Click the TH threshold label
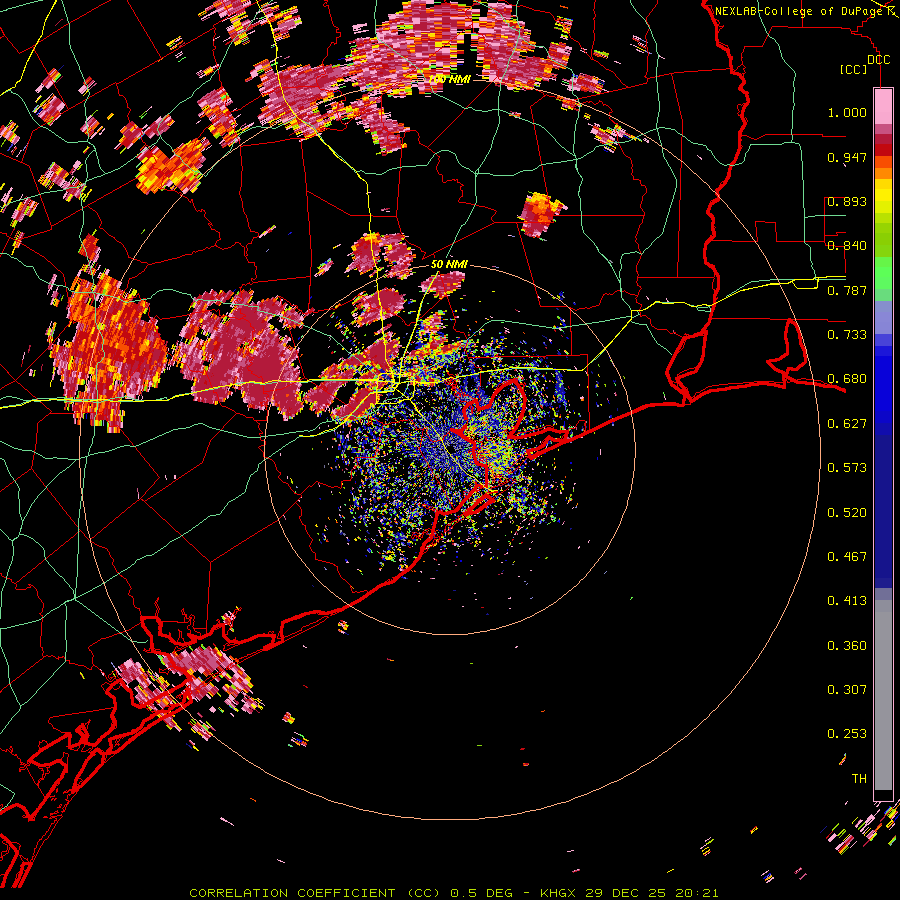 [859, 779]
